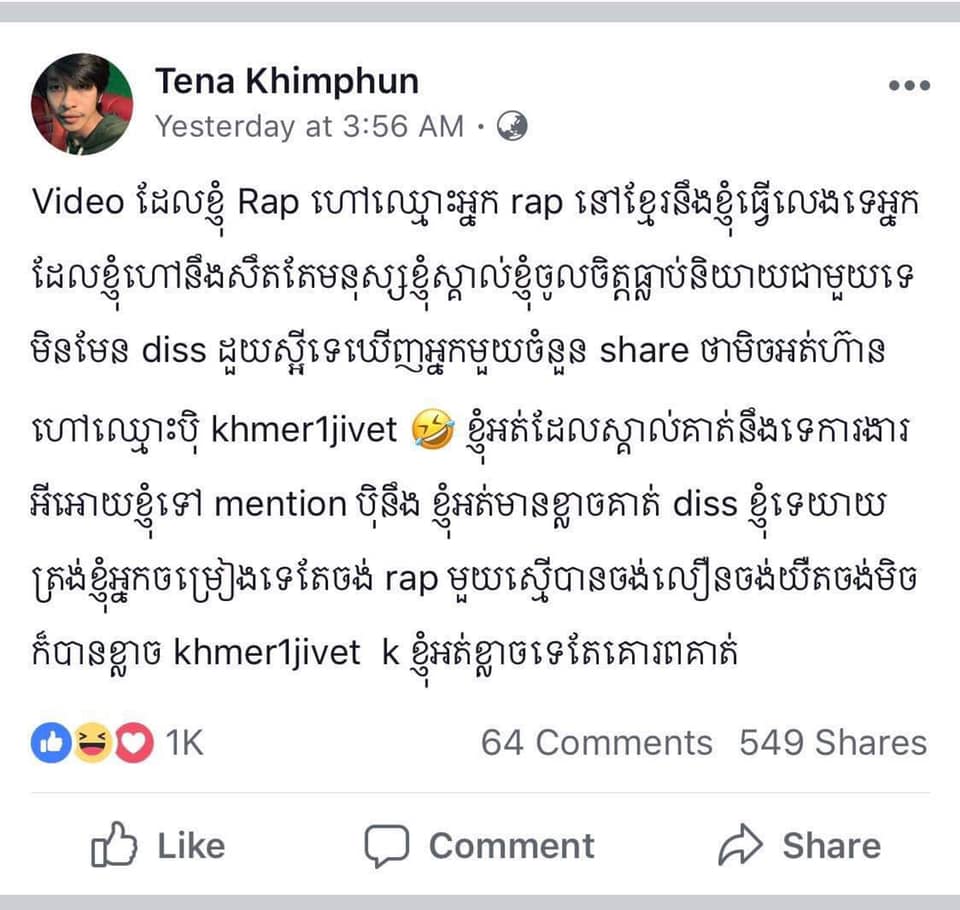
Task: Click the Like text label
Action: coord(191,846)
